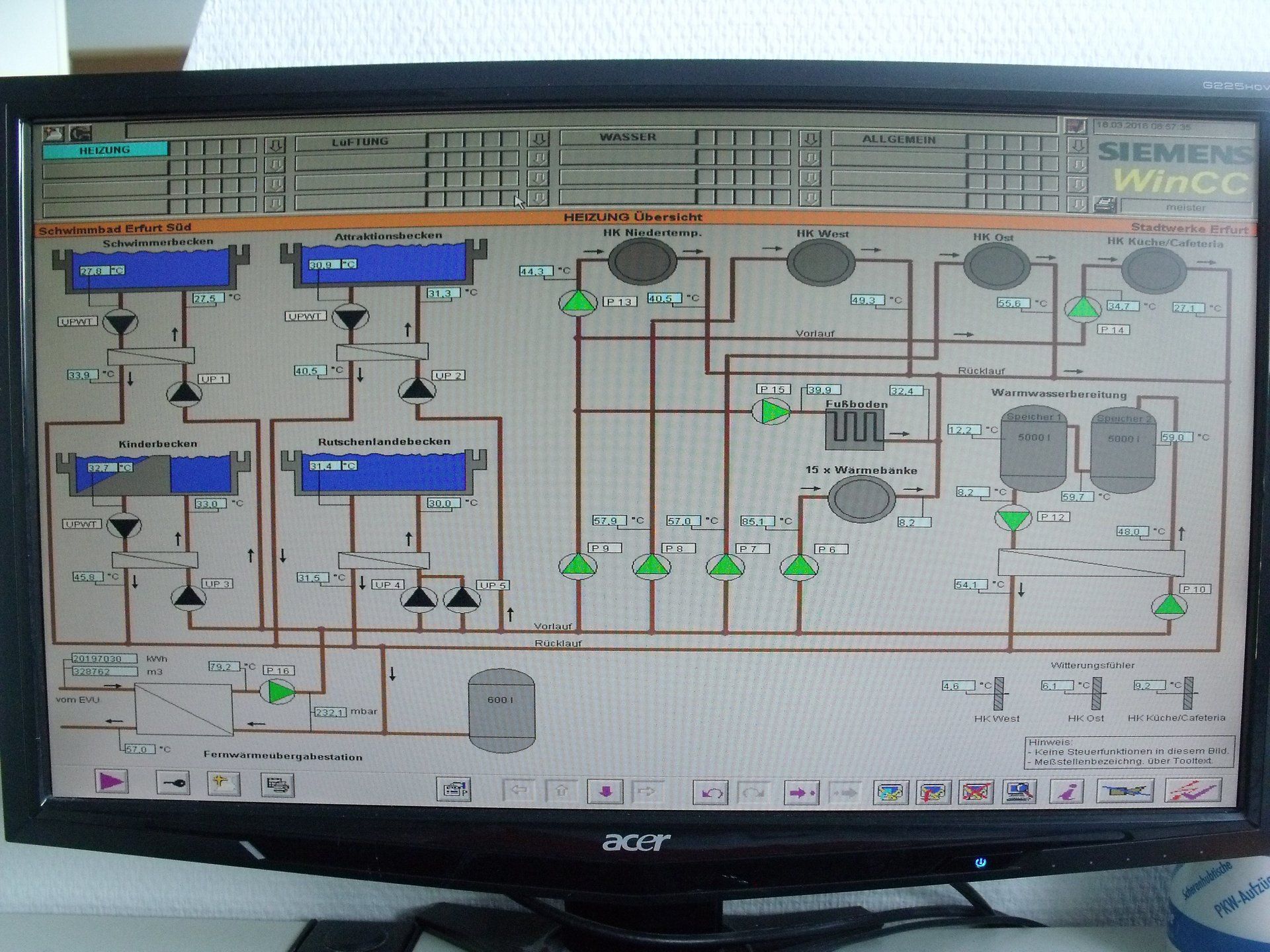Click the HK Niedertemp. radiator symbol
This screenshot has width=1270, height=952.
pos(642,261)
